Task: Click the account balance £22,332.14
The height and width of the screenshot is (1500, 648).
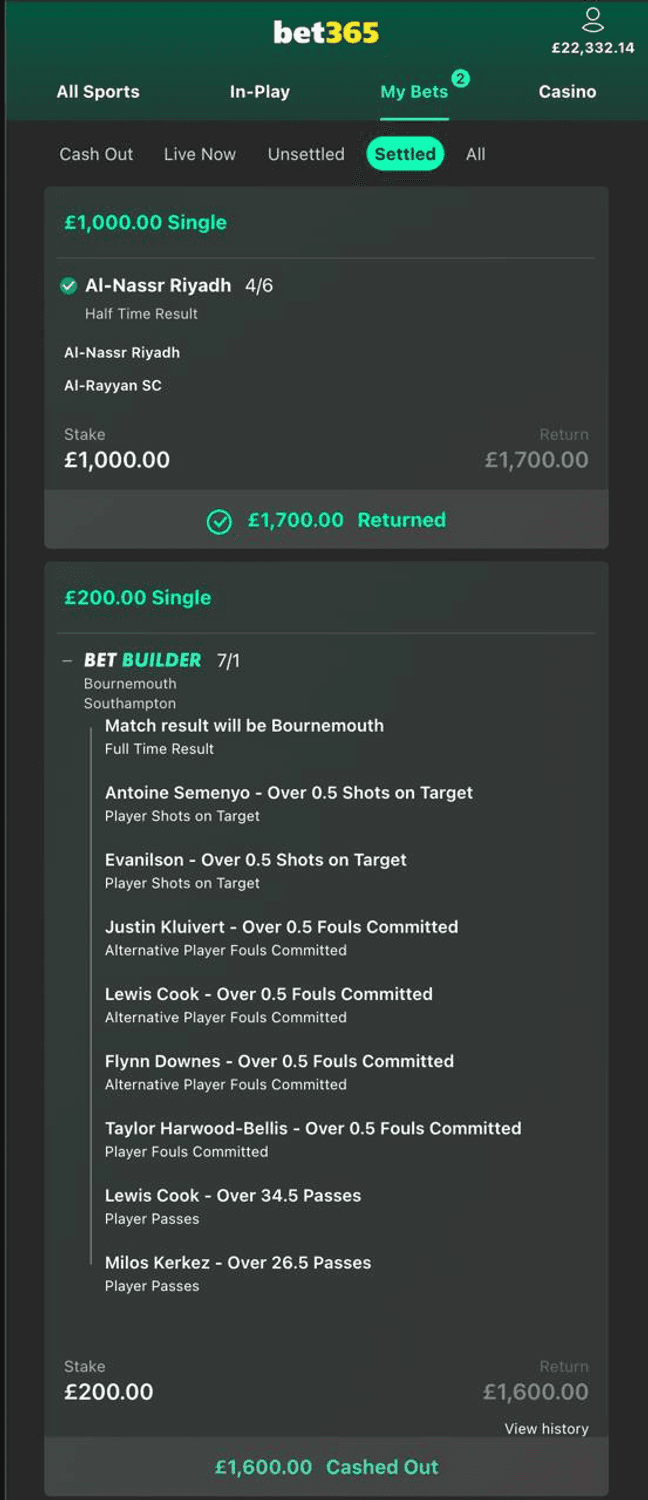Action: click(x=593, y=48)
